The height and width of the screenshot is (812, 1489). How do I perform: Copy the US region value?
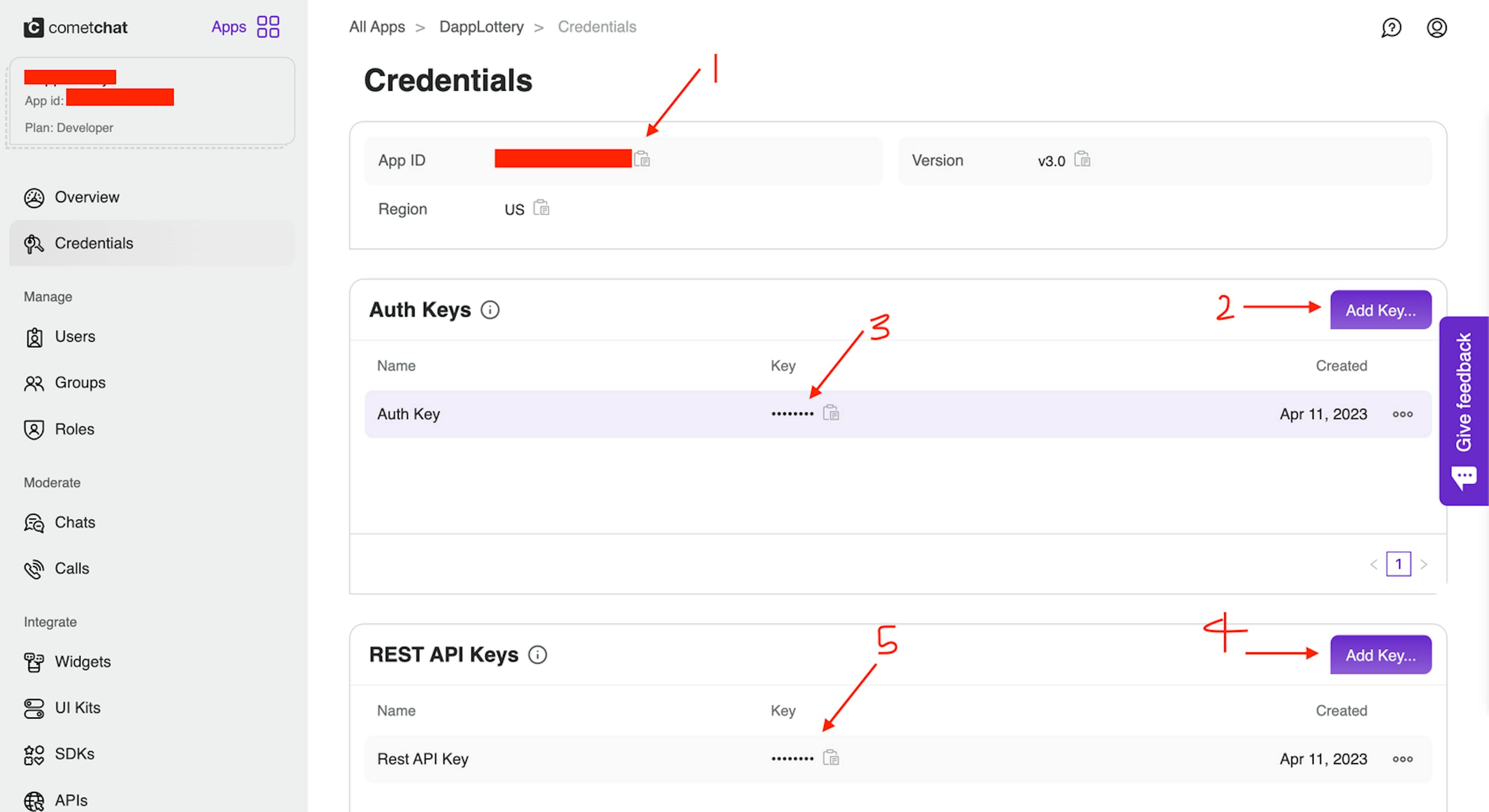point(541,209)
